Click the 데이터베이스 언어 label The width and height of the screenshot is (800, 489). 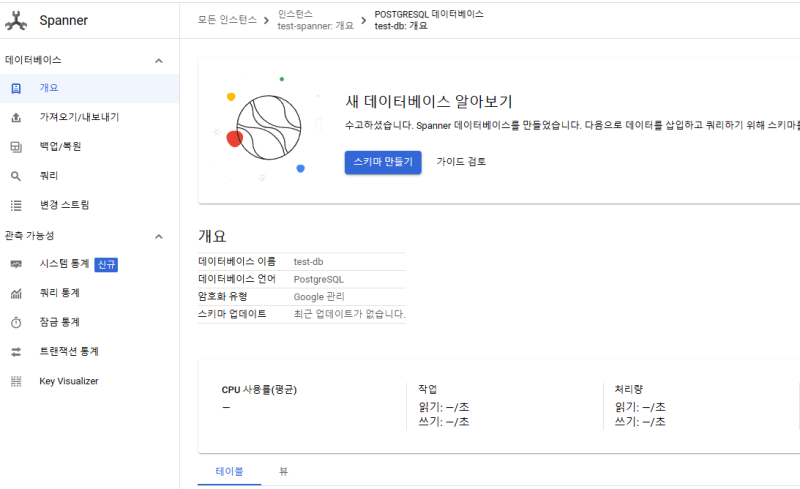[x=237, y=279]
